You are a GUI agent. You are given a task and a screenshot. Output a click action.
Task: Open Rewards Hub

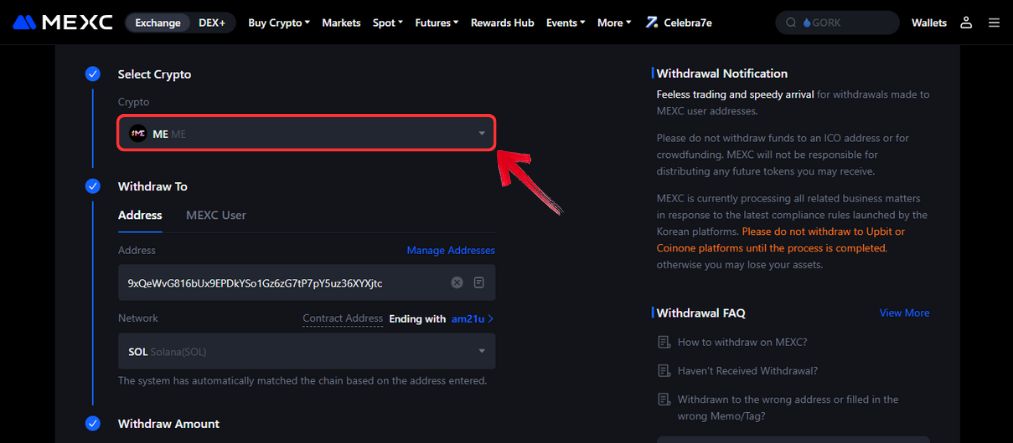click(502, 23)
